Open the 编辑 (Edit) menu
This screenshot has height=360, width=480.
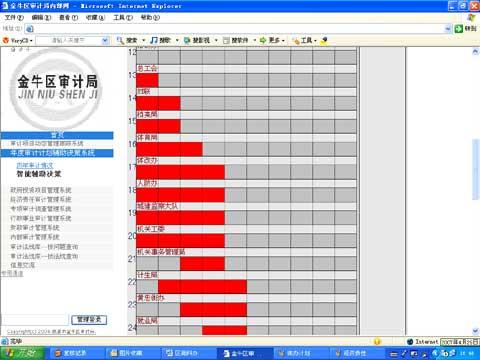click(41, 17)
